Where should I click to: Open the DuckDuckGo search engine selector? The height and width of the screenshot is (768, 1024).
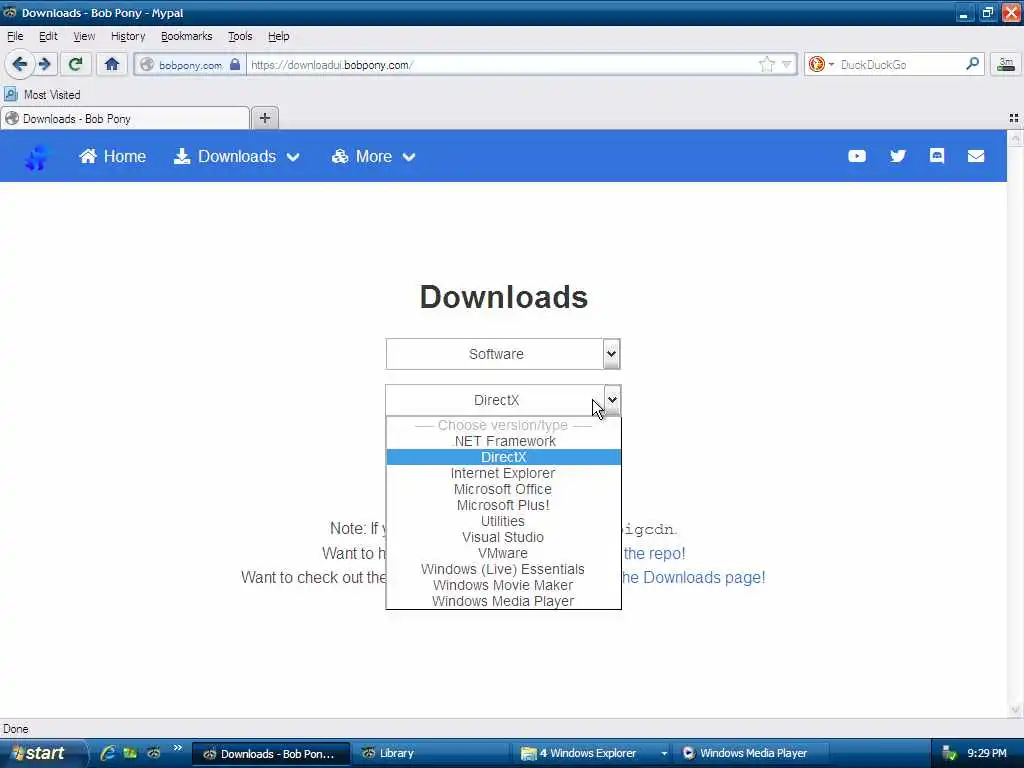(x=821, y=64)
